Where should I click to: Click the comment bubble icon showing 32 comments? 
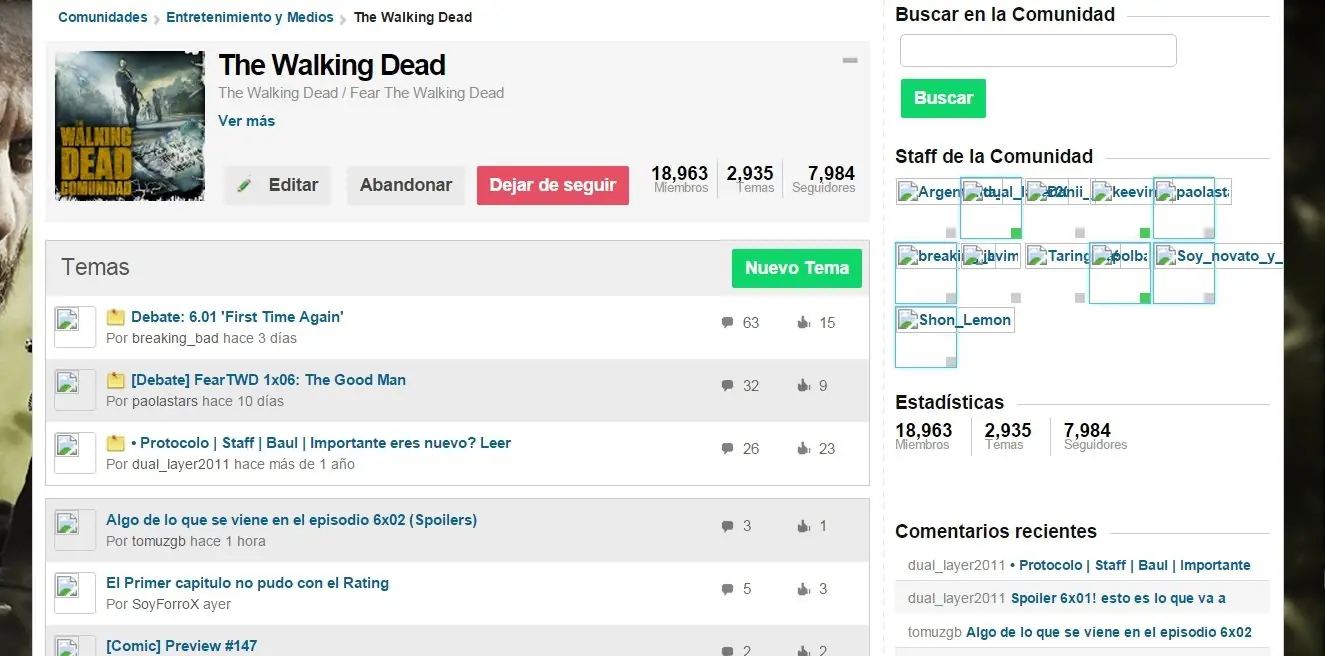[x=727, y=386]
